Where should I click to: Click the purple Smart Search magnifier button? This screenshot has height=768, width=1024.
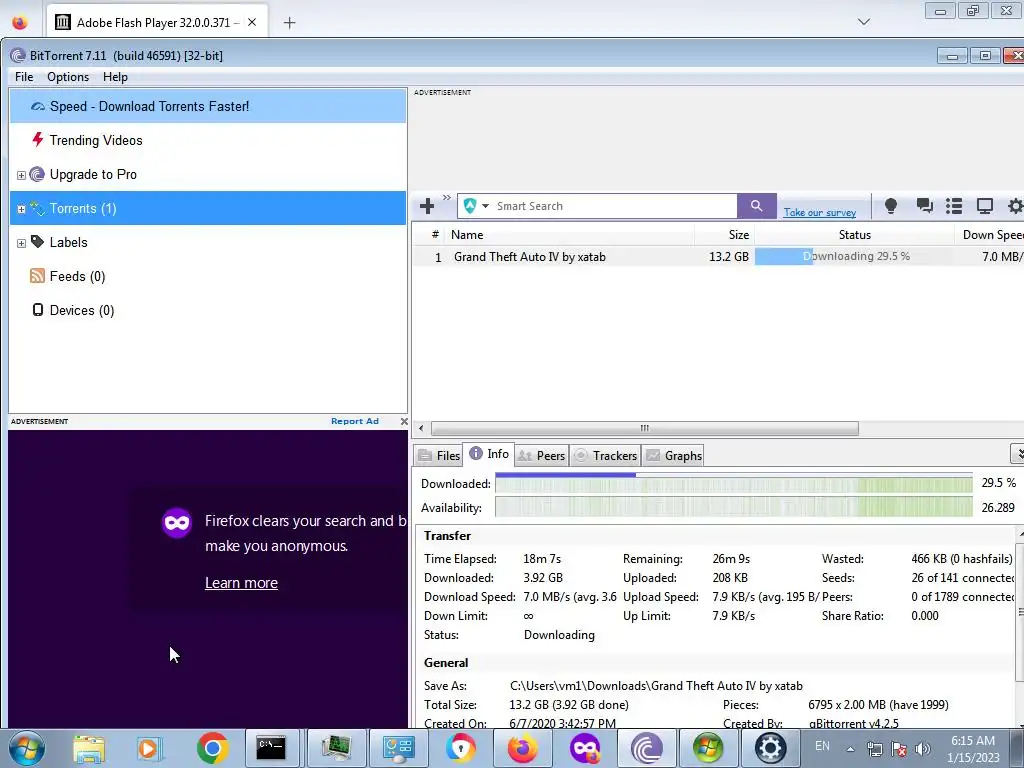756,206
